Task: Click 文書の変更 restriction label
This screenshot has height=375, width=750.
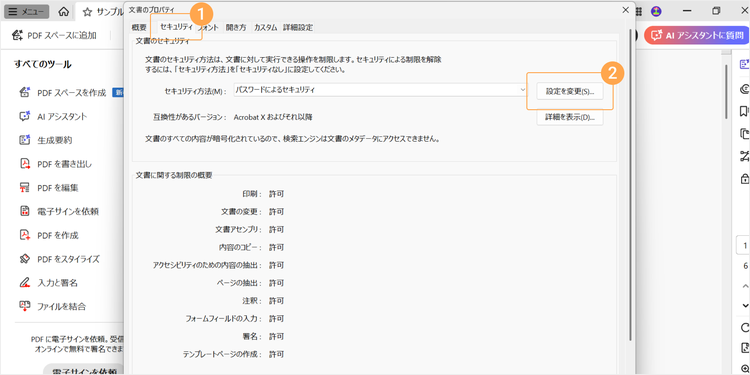Action: (x=242, y=211)
